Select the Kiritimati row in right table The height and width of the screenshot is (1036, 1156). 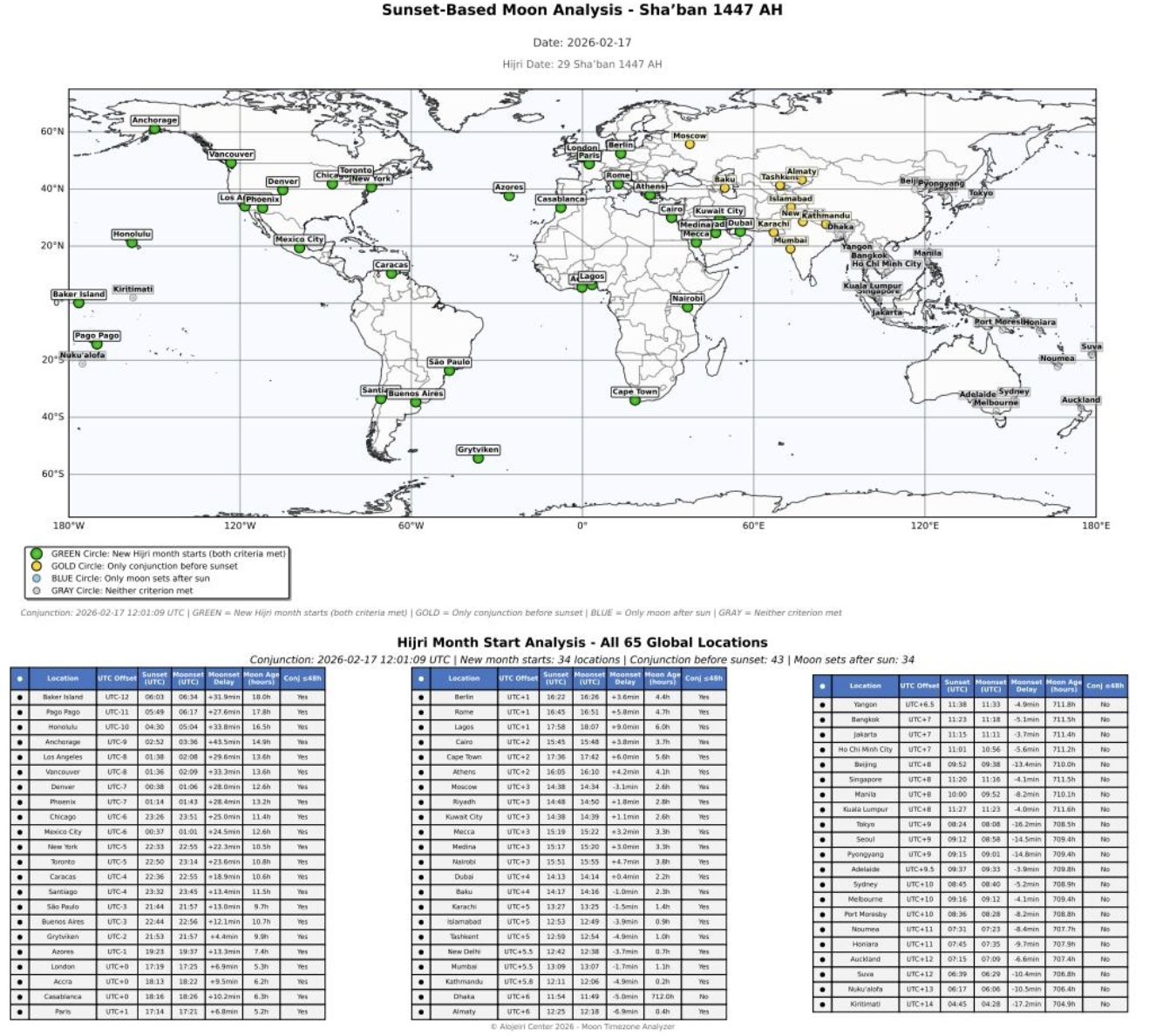[x=865, y=1004]
